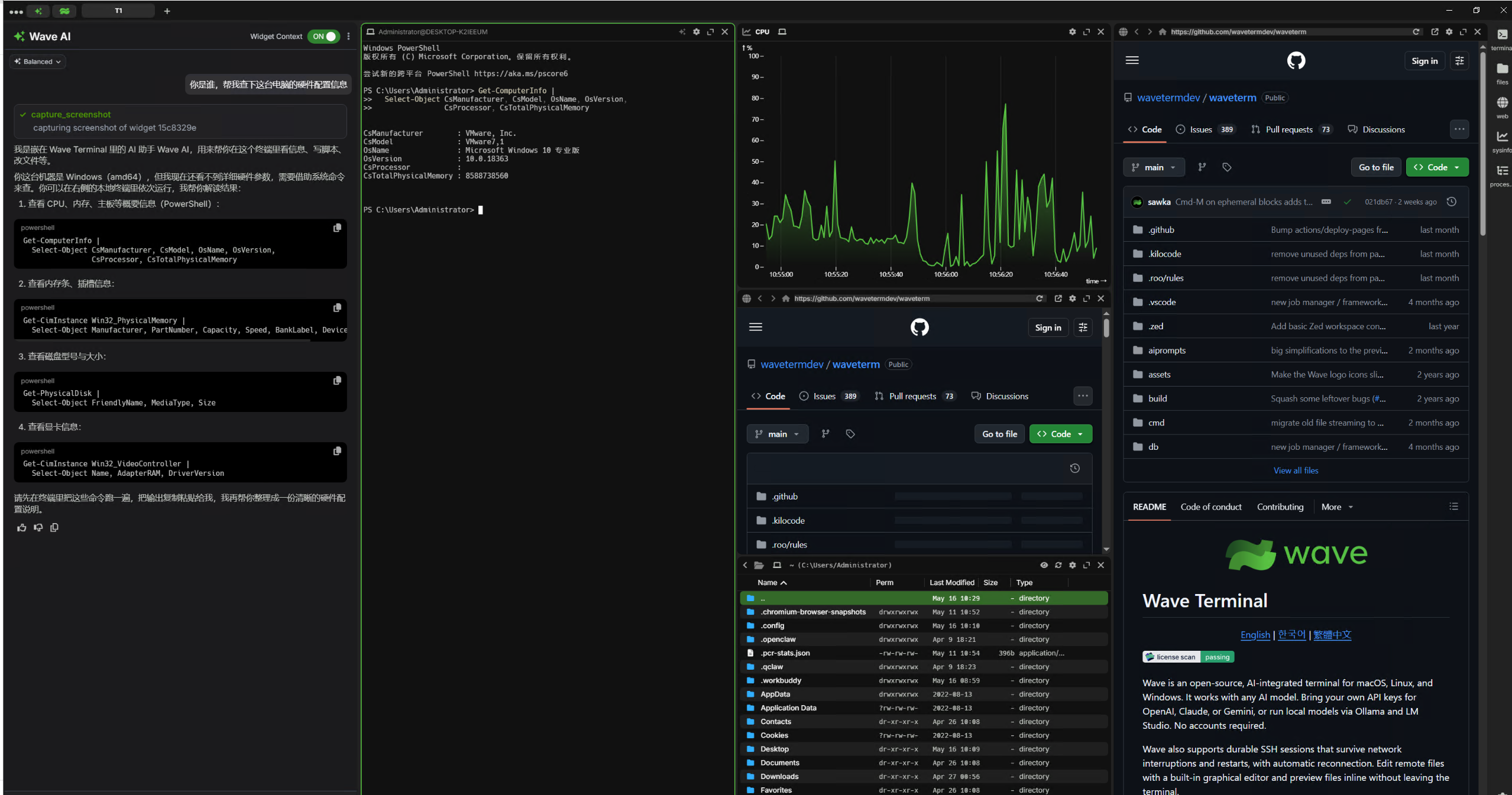Copy the Get-ComputerInfo code block
Image resolution: width=1512 pixels, height=795 pixels.
click(x=337, y=228)
